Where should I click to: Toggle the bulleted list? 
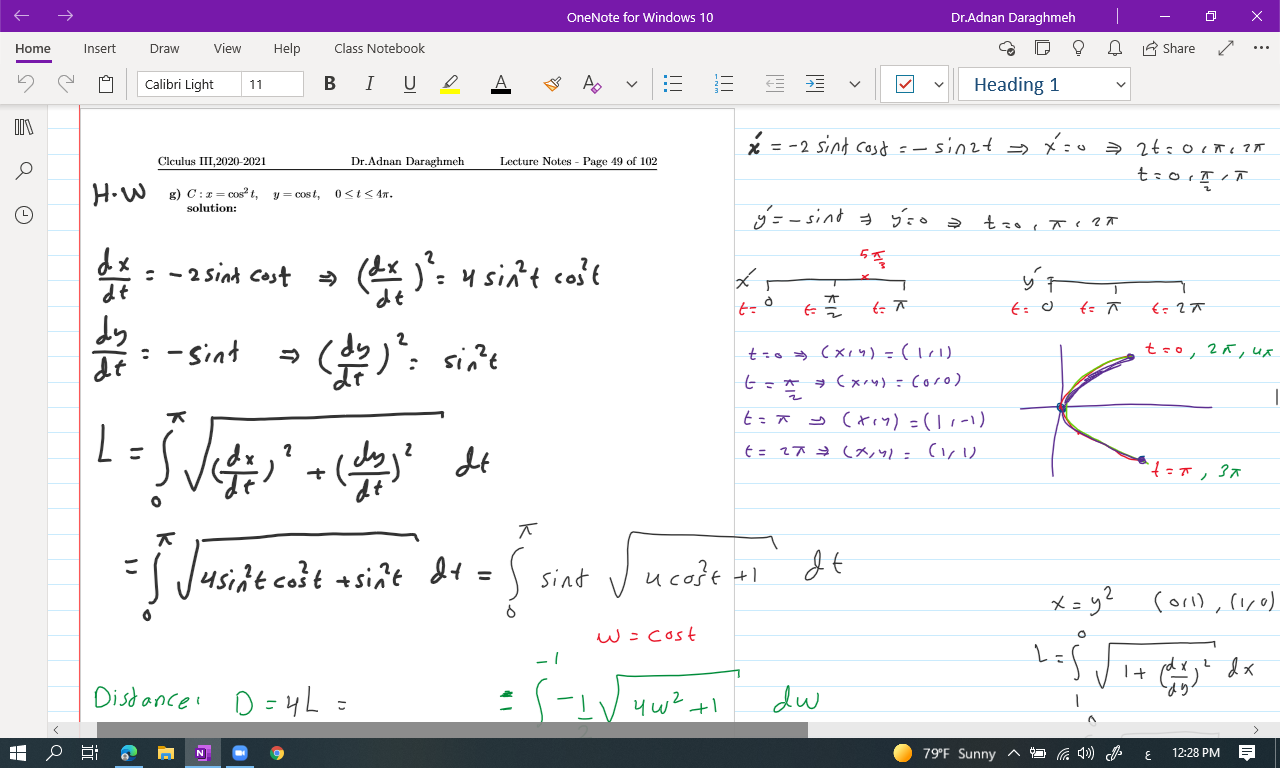673,84
